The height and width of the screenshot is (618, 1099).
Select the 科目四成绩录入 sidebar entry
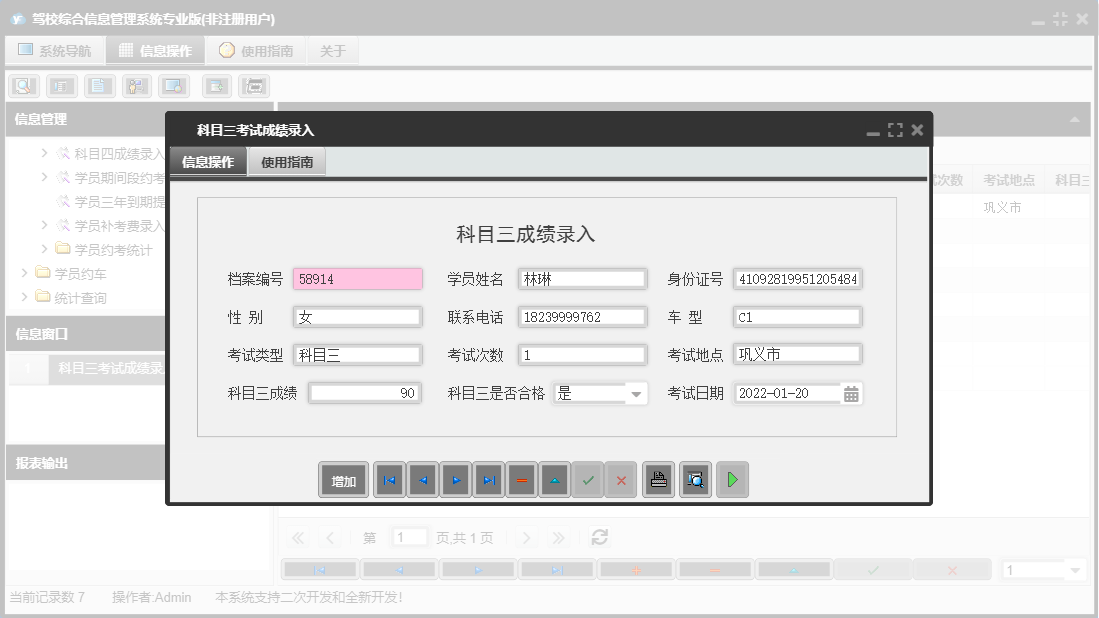coord(115,154)
